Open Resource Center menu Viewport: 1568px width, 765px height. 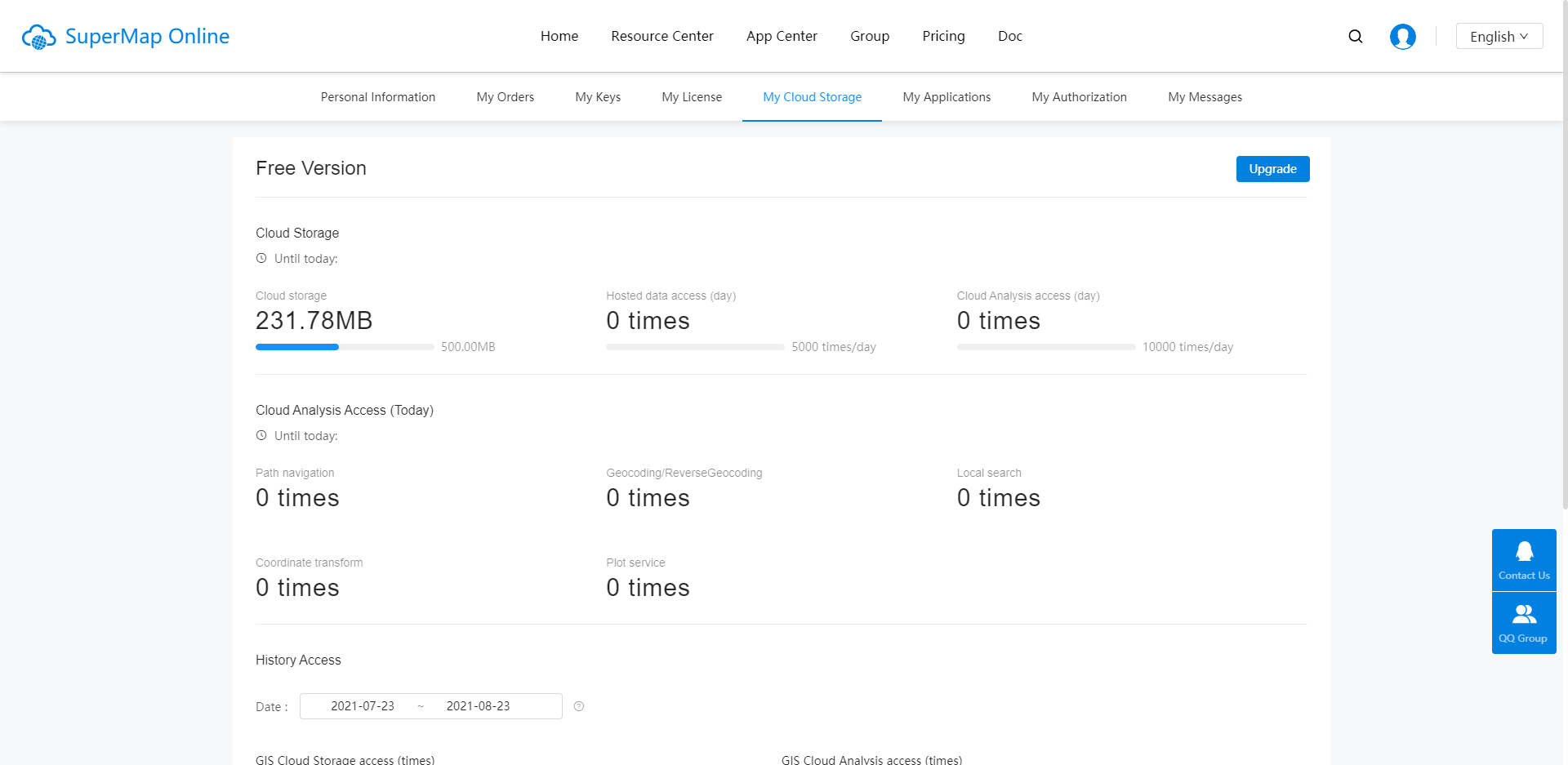(x=662, y=36)
